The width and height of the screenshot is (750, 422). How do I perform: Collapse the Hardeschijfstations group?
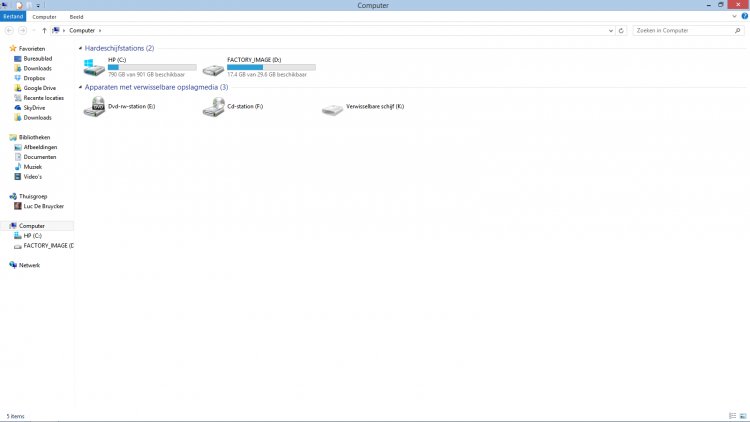(80, 48)
